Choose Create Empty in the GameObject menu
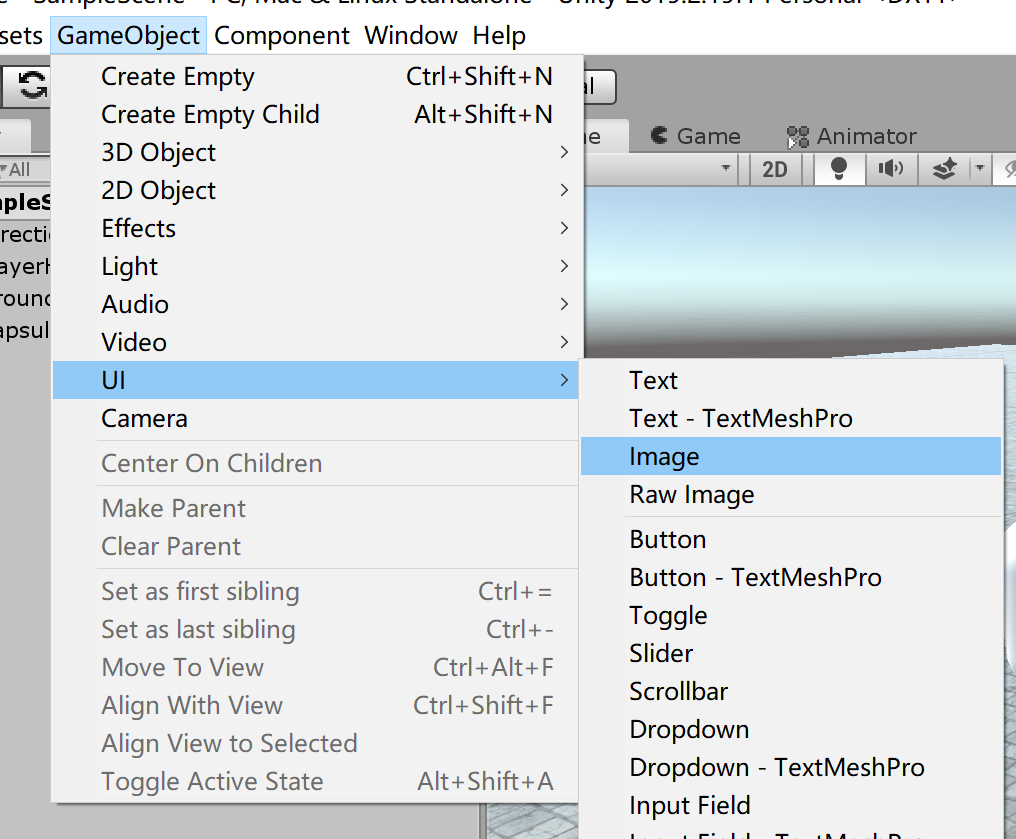This screenshot has height=839, width=1016. pos(178,77)
